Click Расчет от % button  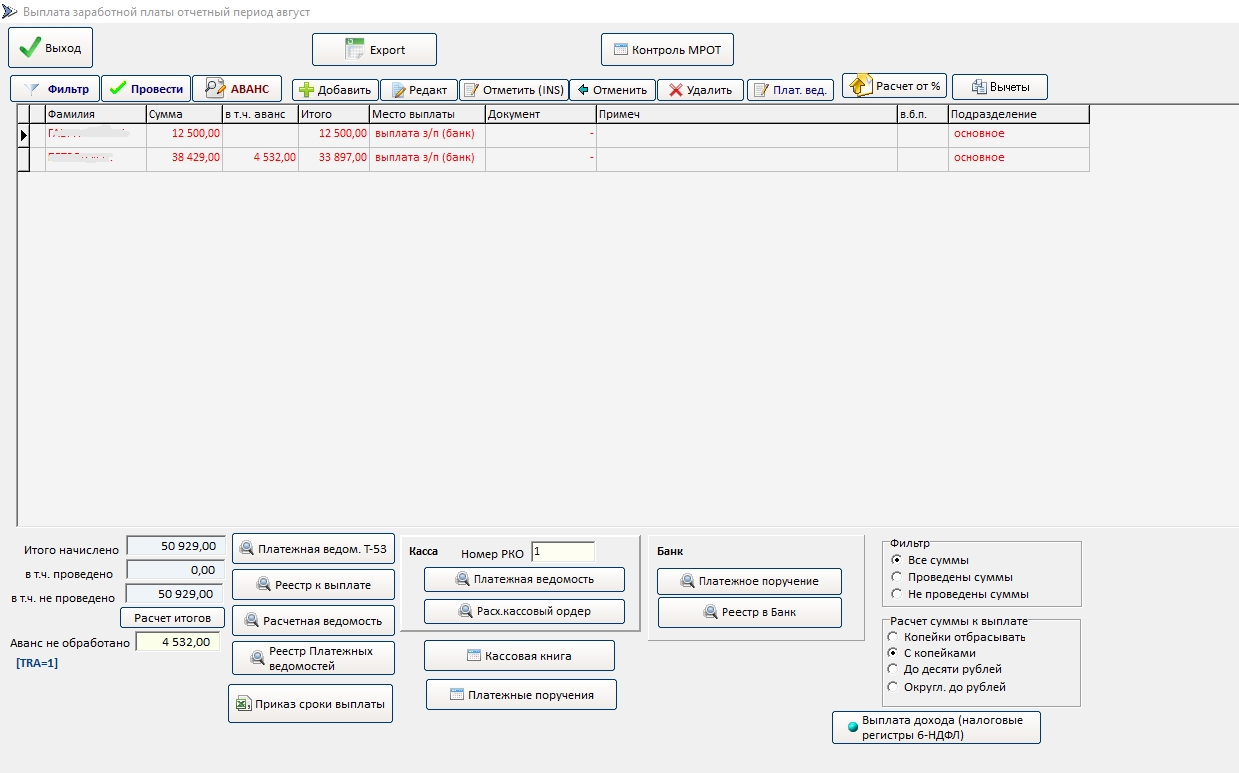tap(894, 86)
